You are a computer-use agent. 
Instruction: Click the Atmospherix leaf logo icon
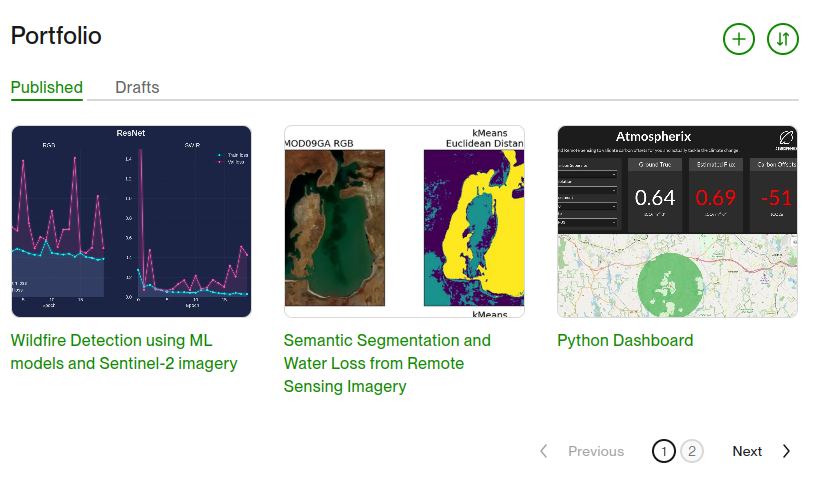[x=784, y=138]
